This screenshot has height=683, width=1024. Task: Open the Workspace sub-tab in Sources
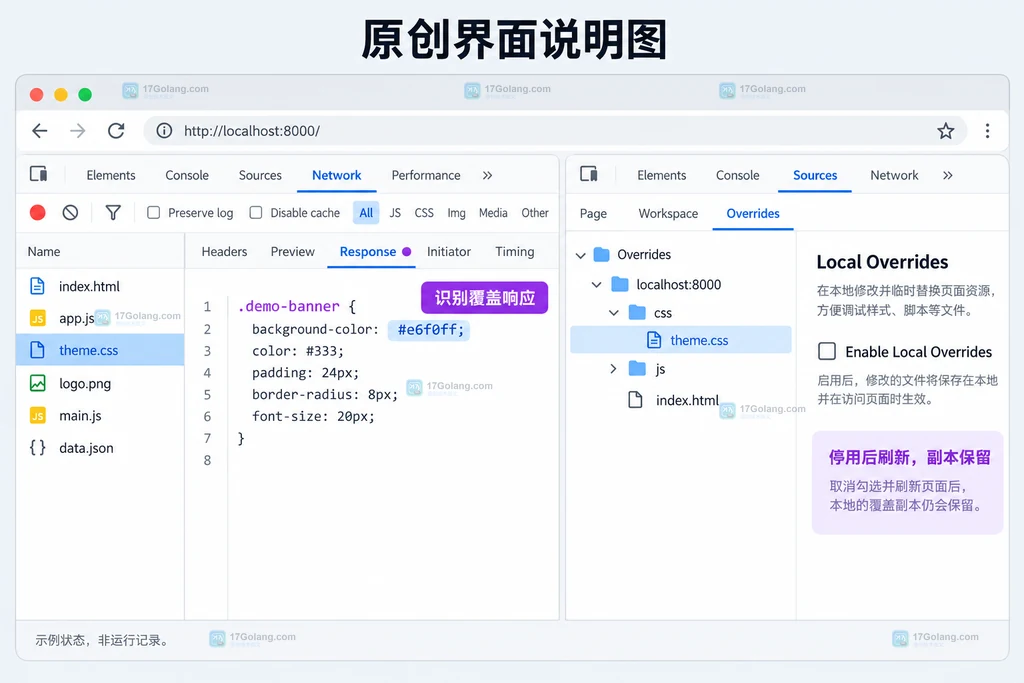(668, 214)
